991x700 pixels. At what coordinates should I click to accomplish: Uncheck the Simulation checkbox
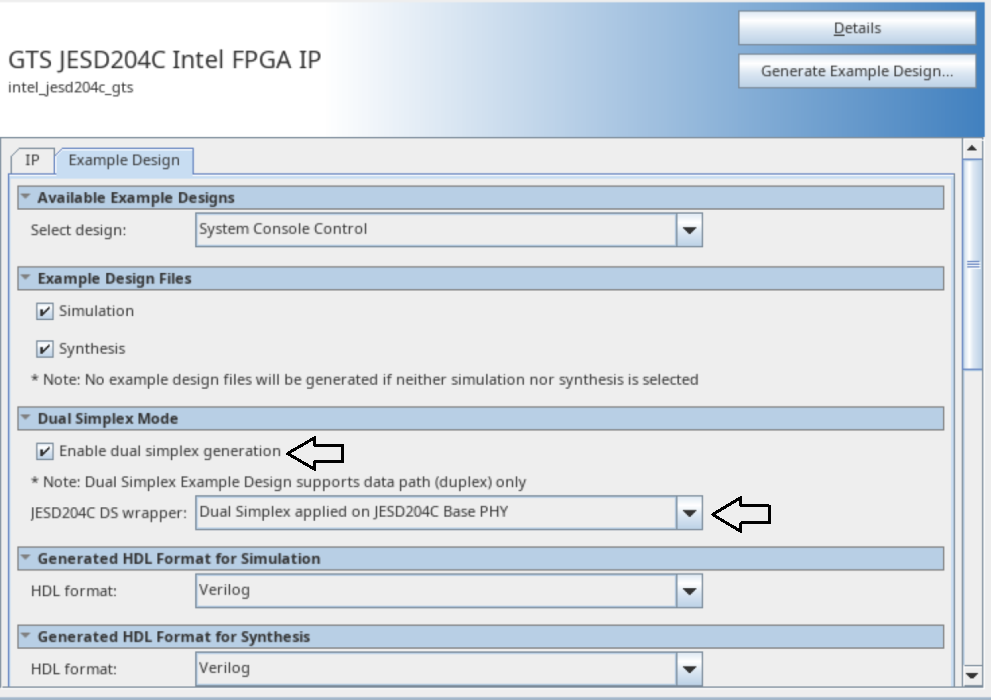coord(44,312)
